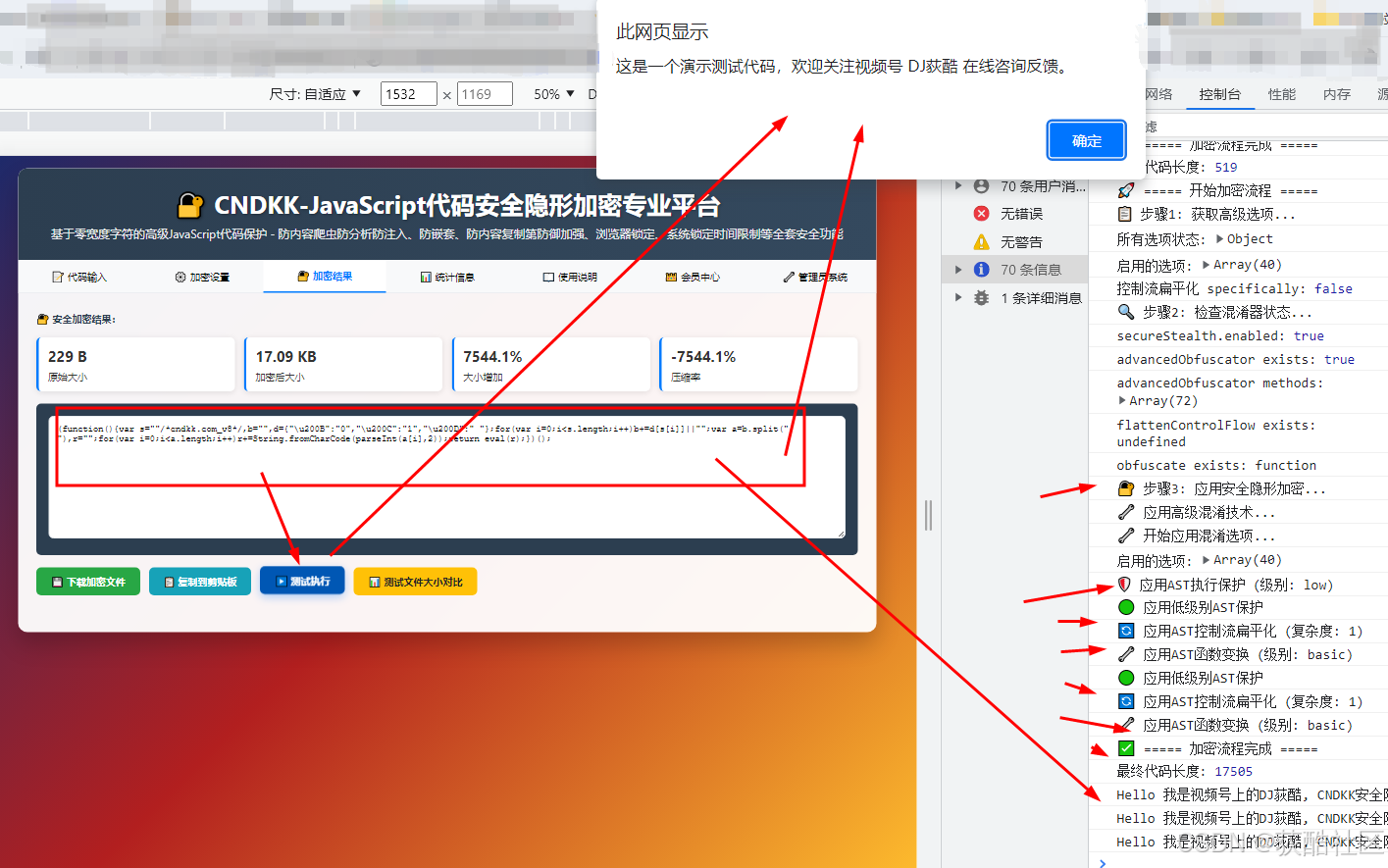Open the 50% zoom dropdown
Screen dimensions: 1388x868
click(554, 94)
